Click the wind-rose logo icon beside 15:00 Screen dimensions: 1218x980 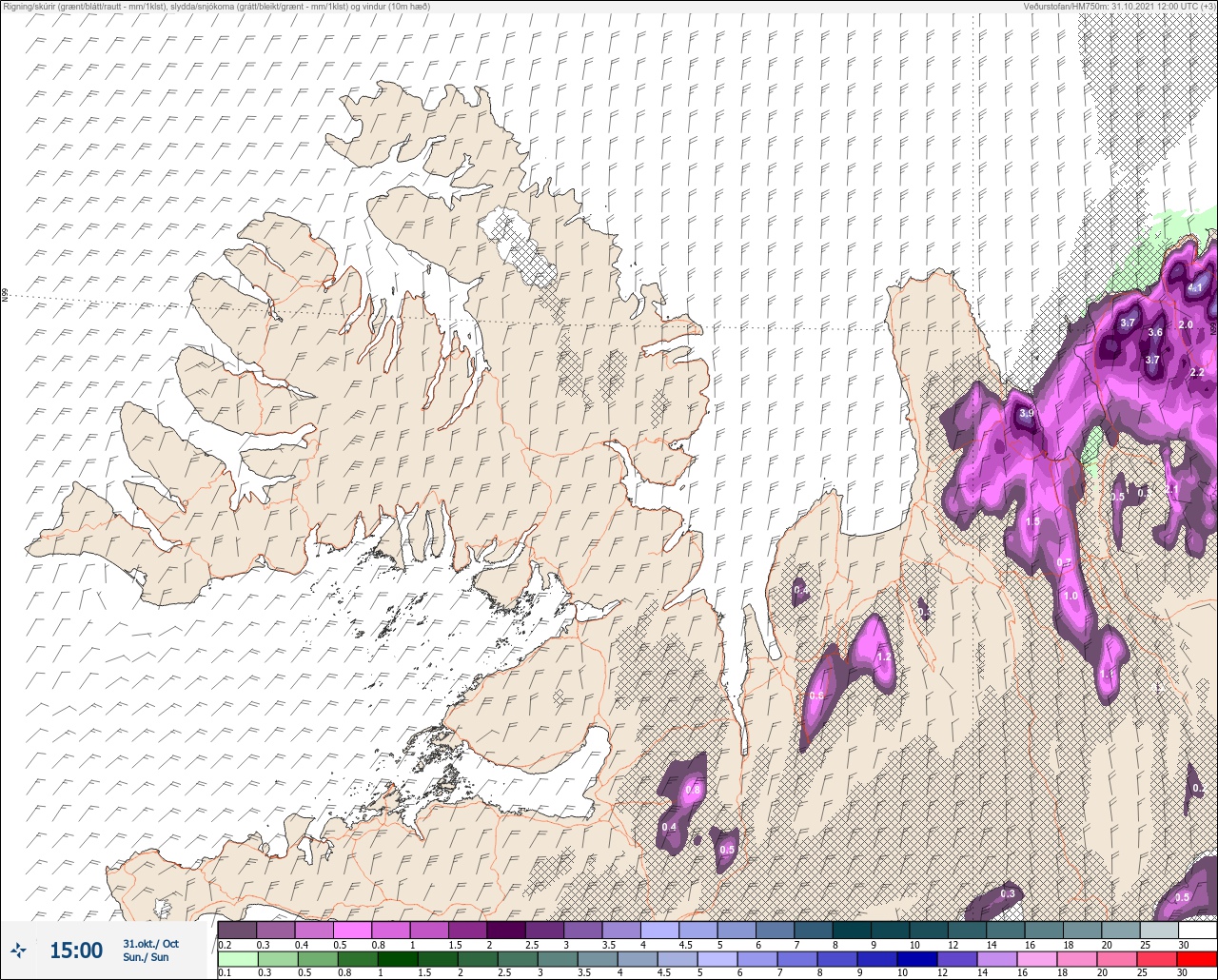18,950
